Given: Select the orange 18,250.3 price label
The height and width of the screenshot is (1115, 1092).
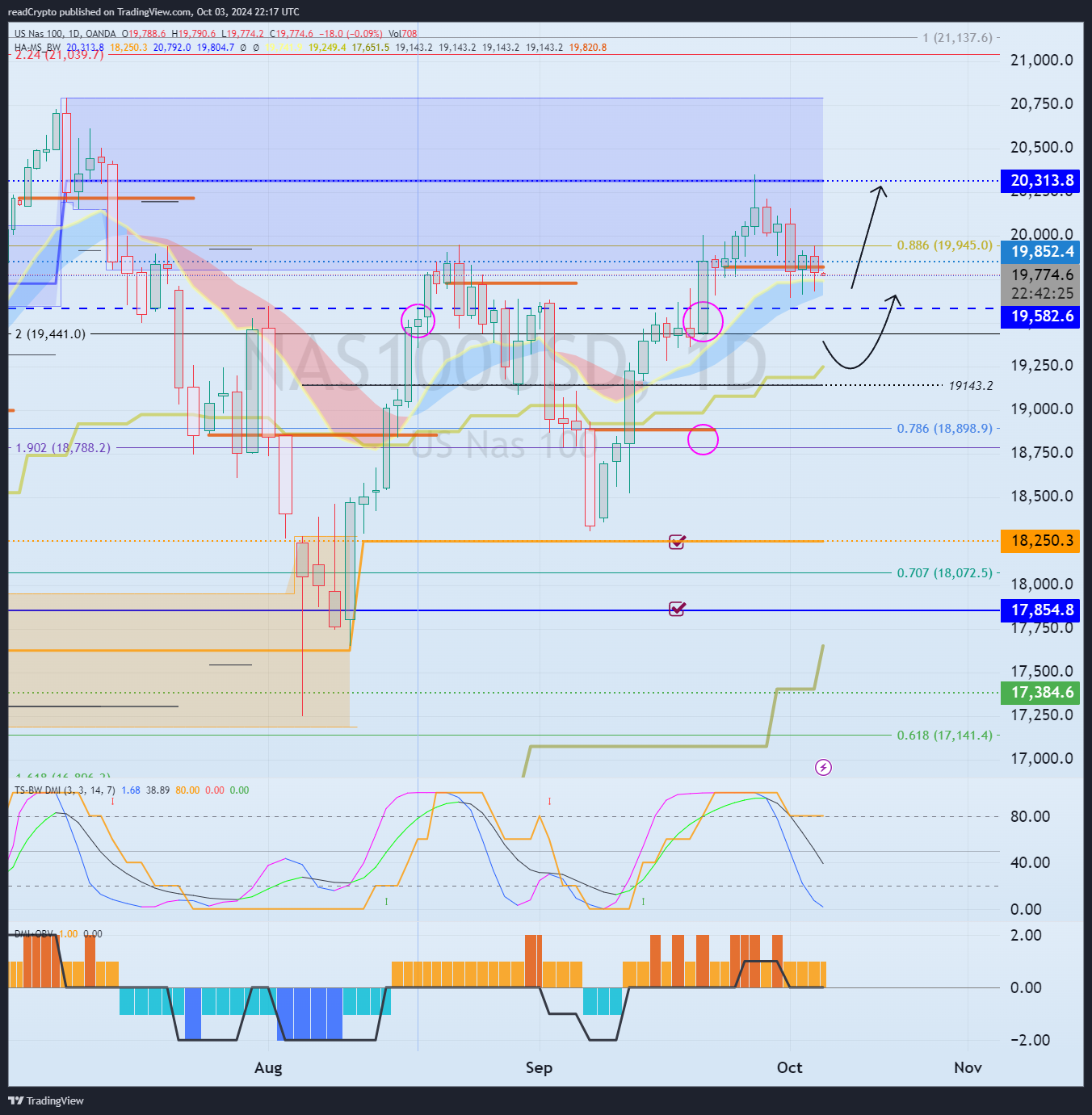Looking at the screenshot, I should (1040, 540).
